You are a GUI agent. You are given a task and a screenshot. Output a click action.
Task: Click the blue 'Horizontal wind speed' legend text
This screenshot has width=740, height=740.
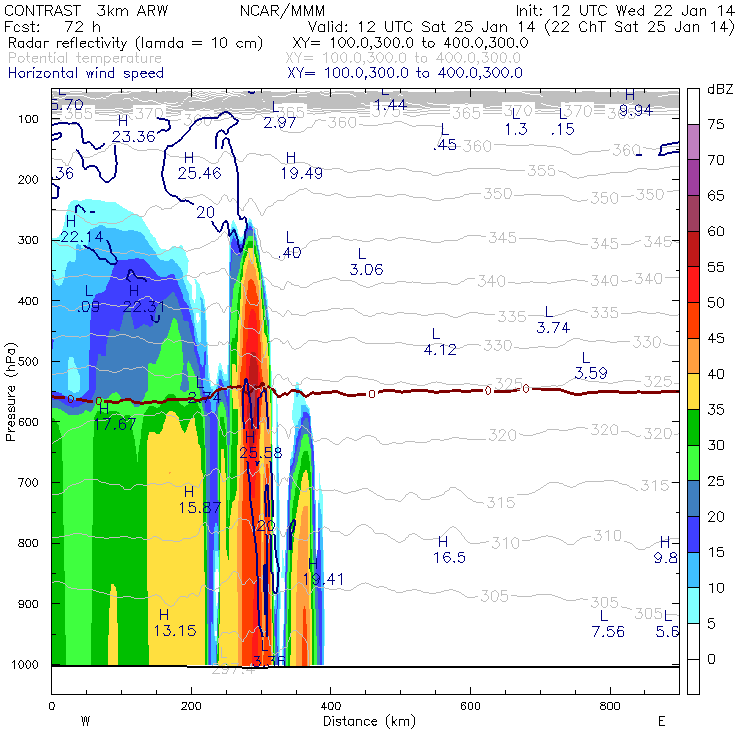point(86,73)
